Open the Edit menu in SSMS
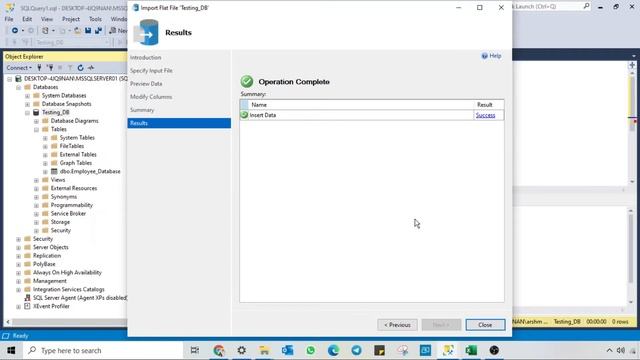The width and height of the screenshot is (640, 360). point(27,19)
